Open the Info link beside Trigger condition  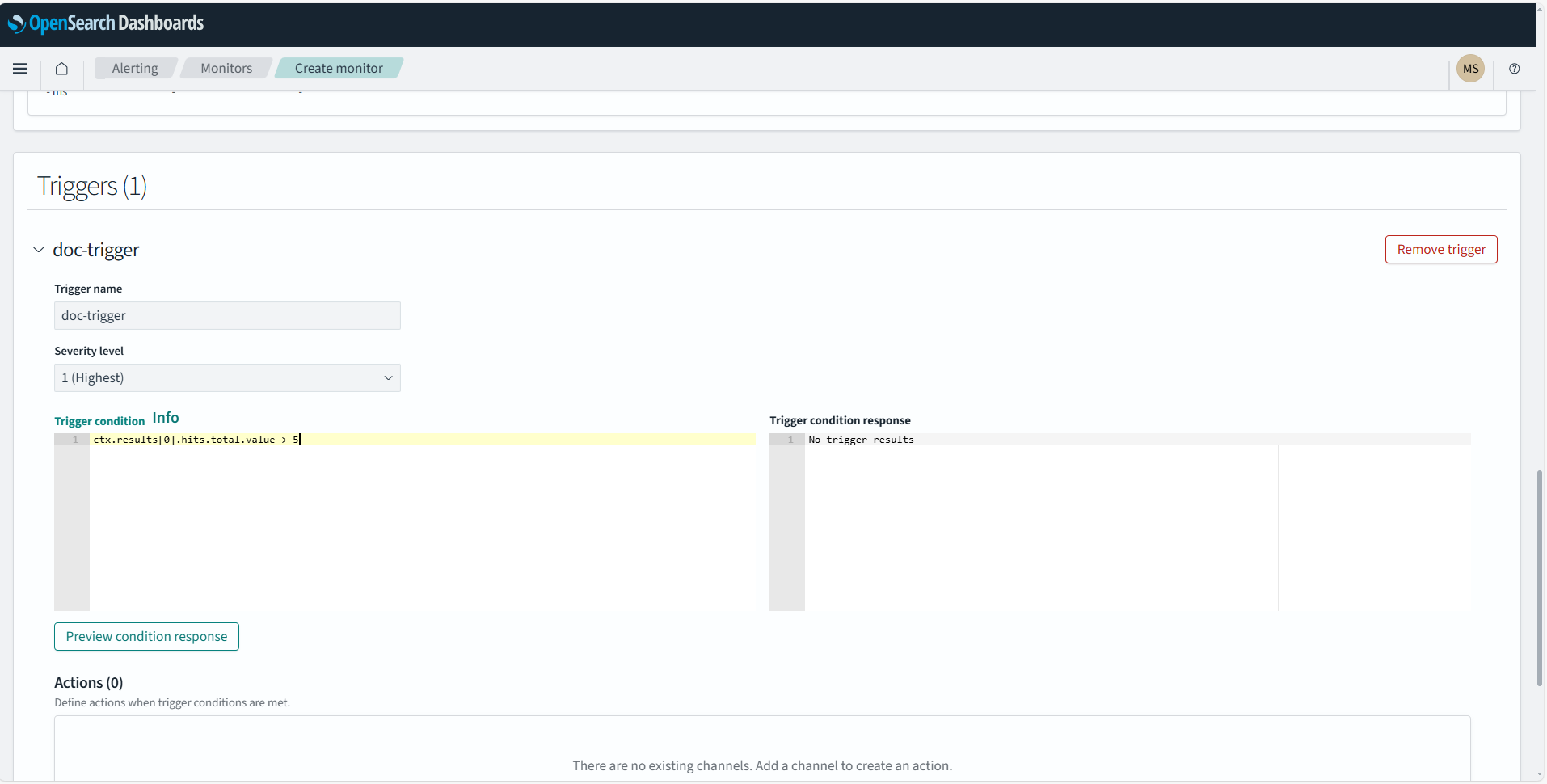click(166, 418)
